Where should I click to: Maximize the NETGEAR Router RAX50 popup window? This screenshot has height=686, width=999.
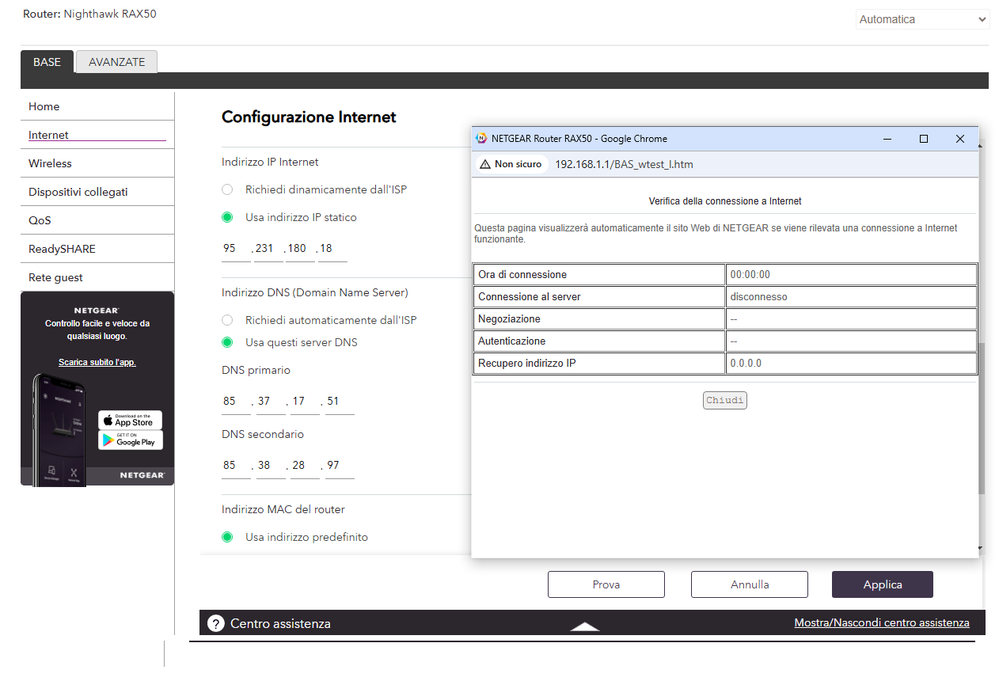click(x=923, y=139)
